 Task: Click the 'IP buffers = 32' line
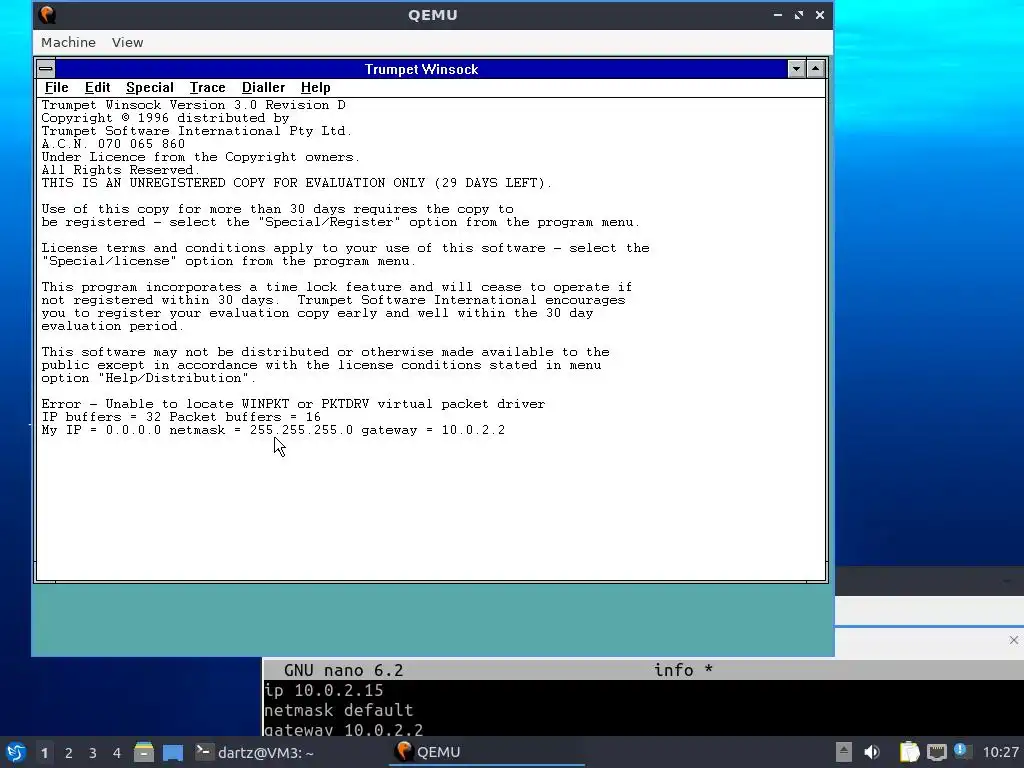click(x=181, y=417)
